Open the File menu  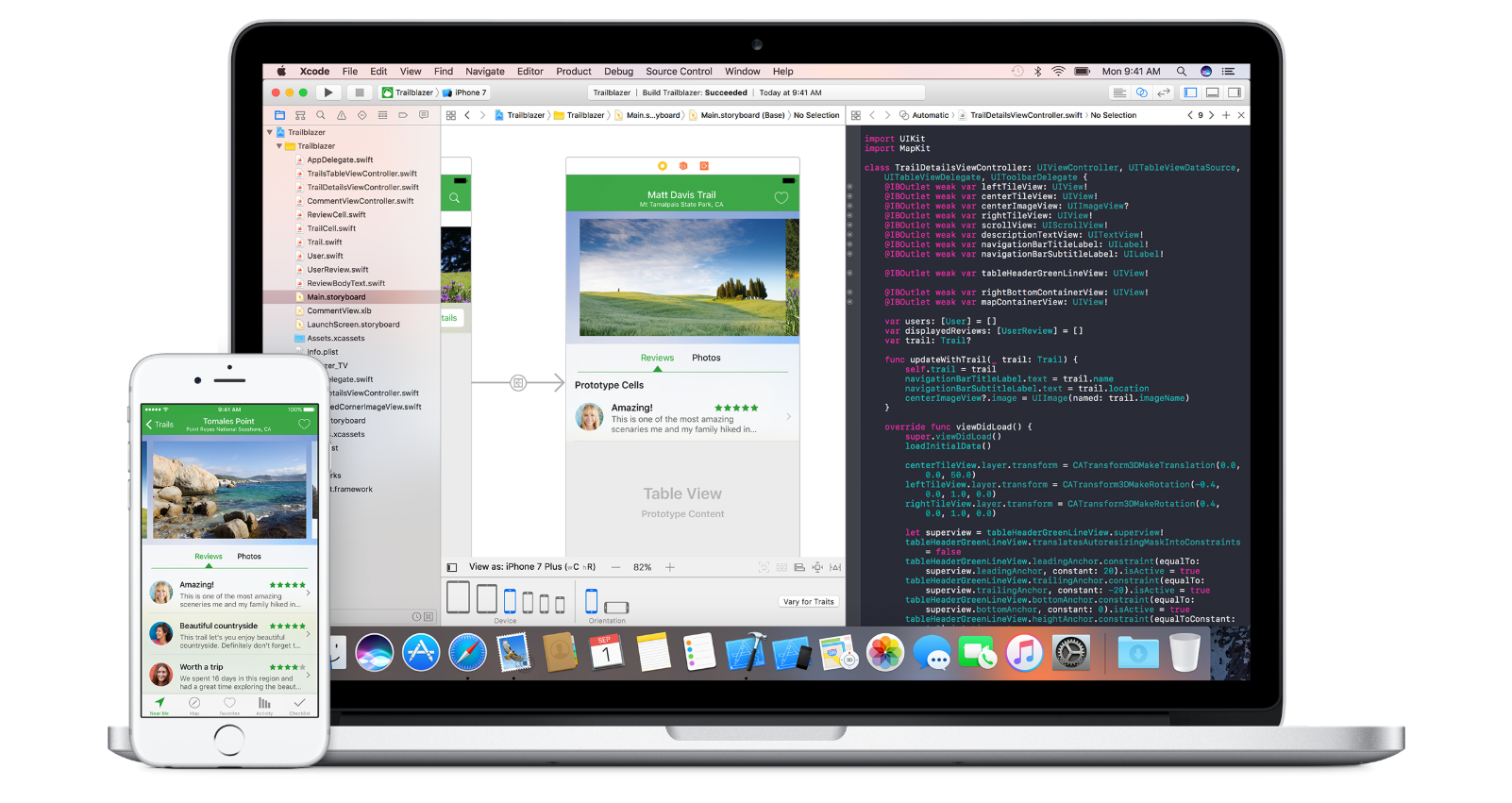click(x=350, y=71)
